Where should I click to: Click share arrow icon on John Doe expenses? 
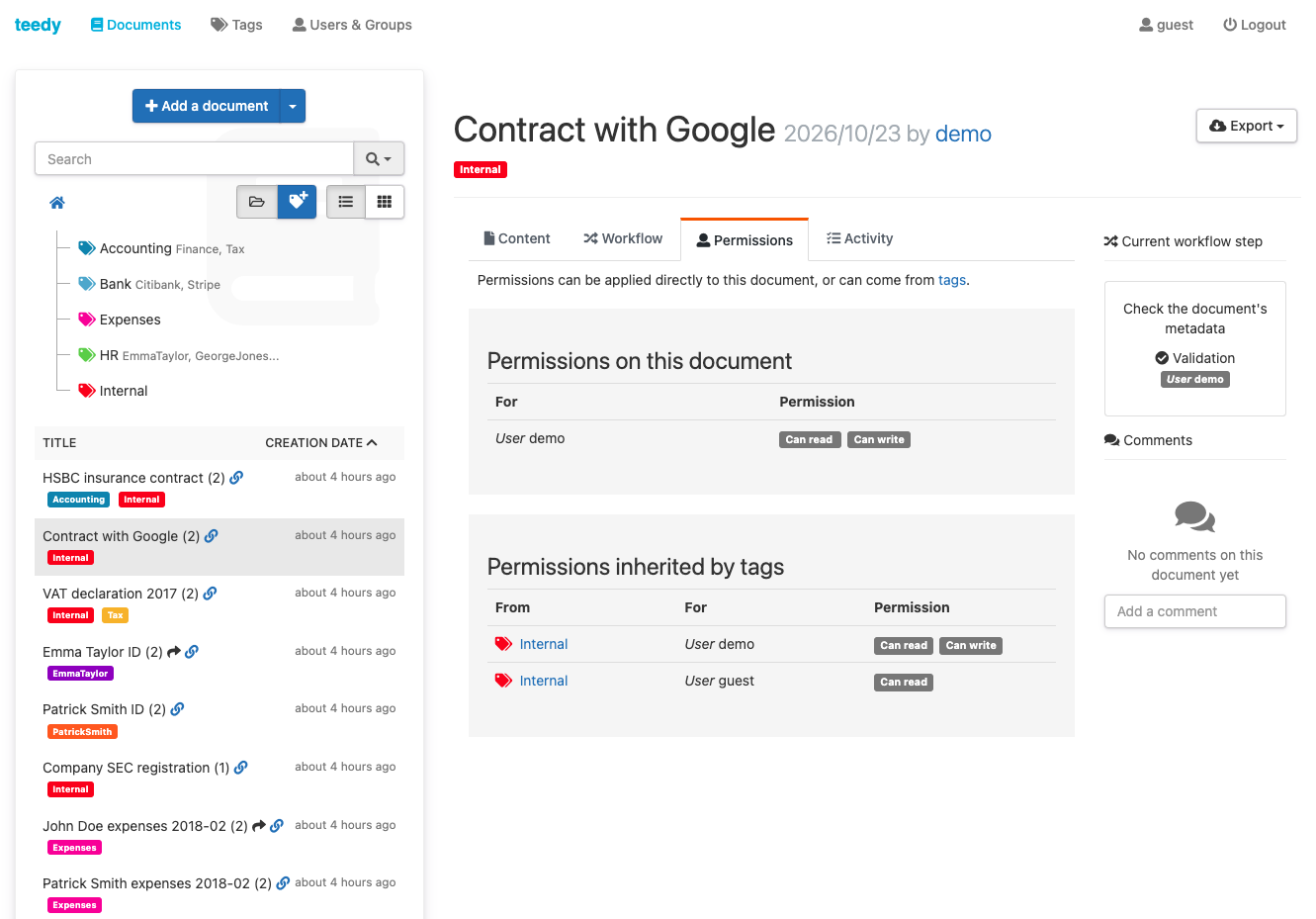[259, 826]
